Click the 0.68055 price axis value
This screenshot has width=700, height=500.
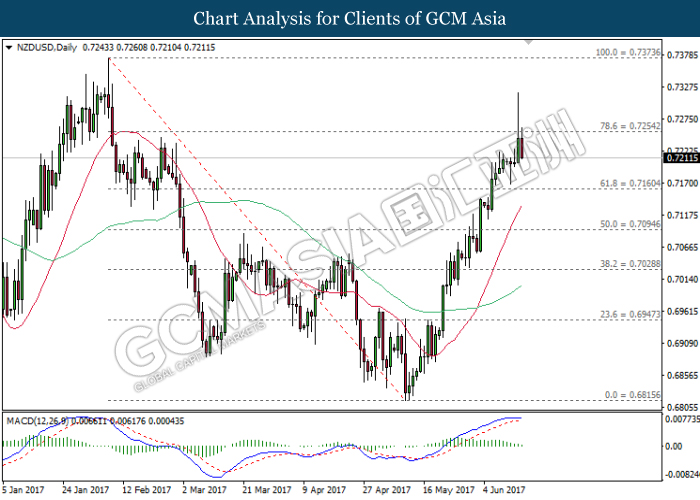point(682,407)
